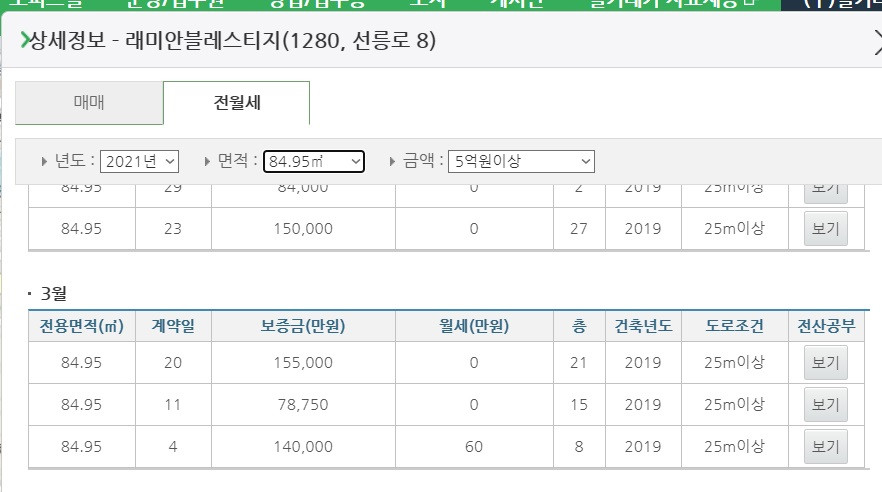The image size is (882, 492).
Task: Click 보기 for the 155,000 deposit row
Action: 825,363
